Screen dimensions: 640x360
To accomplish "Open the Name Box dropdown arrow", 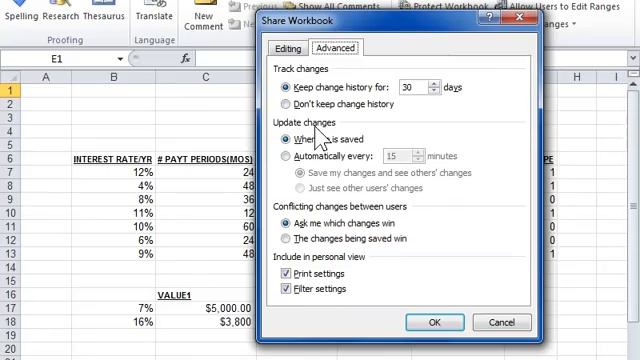I will click(x=120, y=59).
